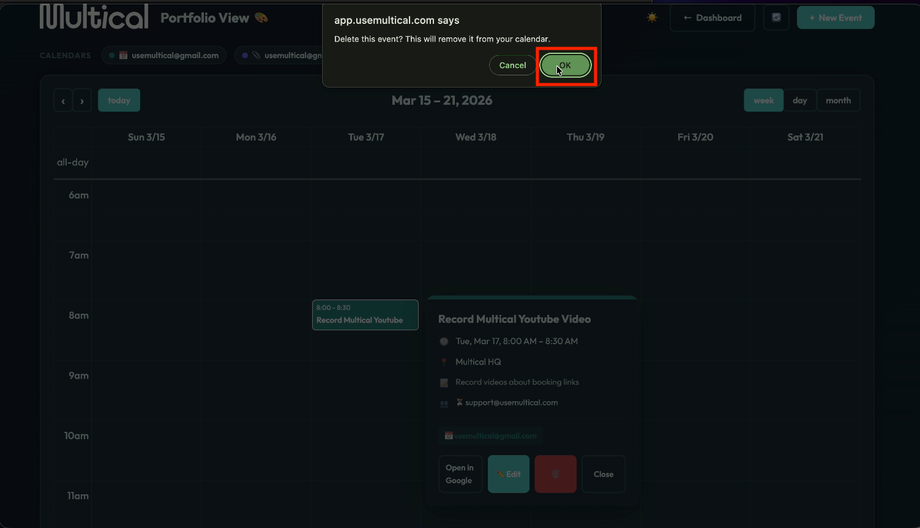The height and width of the screenshot is (528, 920).
Task: Click the clock icon beside event time
Action: pyautogui.click(x=444, y=341)
